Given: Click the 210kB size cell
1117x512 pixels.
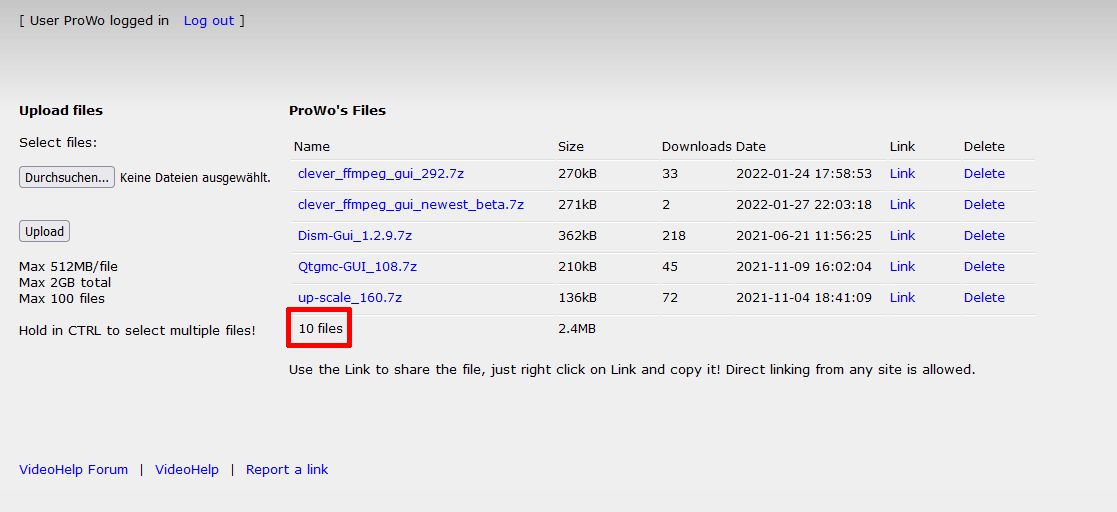Looking at the screenshot, I should point(577,266).
